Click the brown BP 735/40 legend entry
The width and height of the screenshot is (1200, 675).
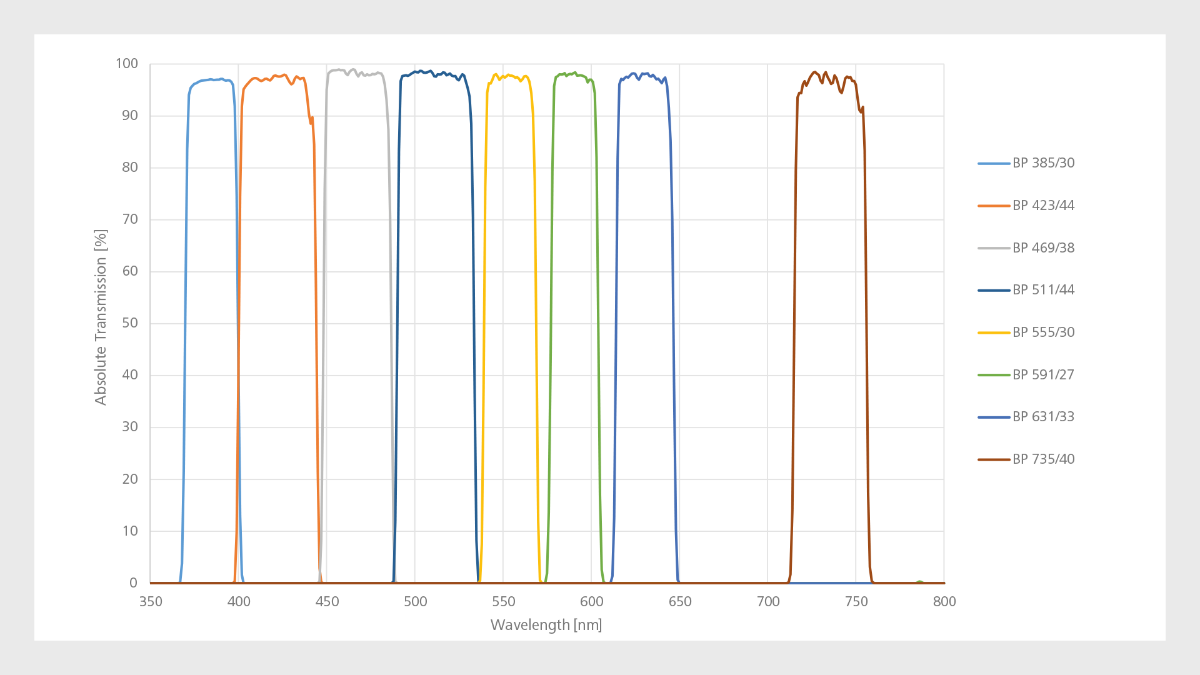pyautogui.click(x=1043, y=460)
